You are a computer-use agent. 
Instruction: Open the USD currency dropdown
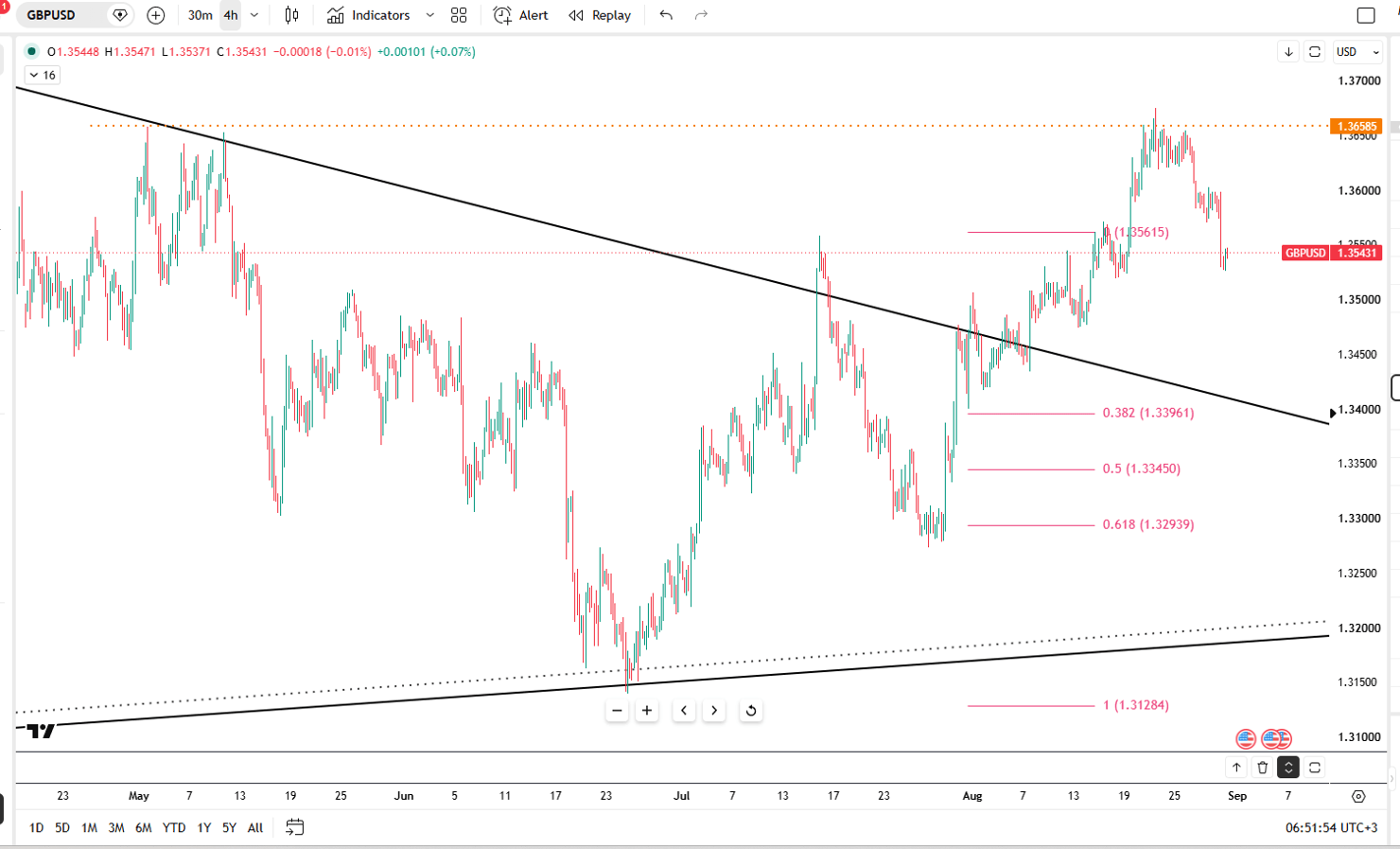[x=1356, y=52]
